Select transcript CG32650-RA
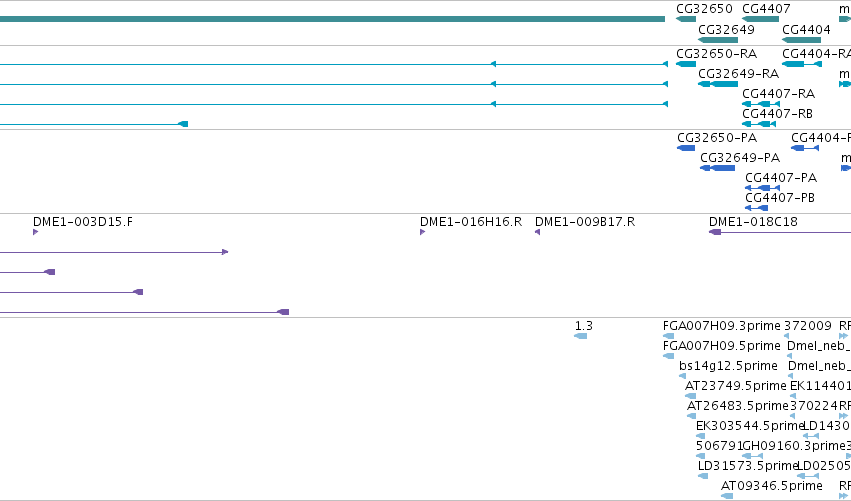 pos(686,64)
